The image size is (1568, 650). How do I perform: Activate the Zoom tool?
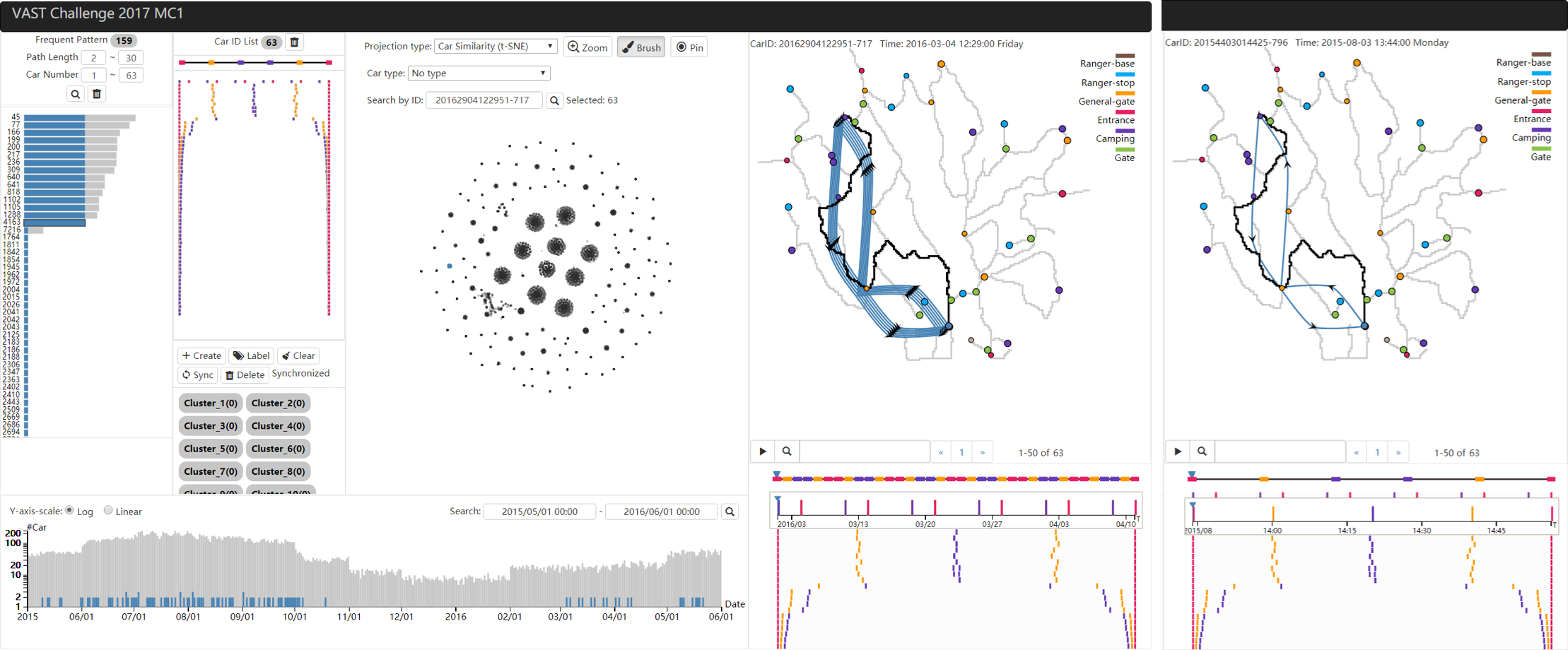coord(587,47)
